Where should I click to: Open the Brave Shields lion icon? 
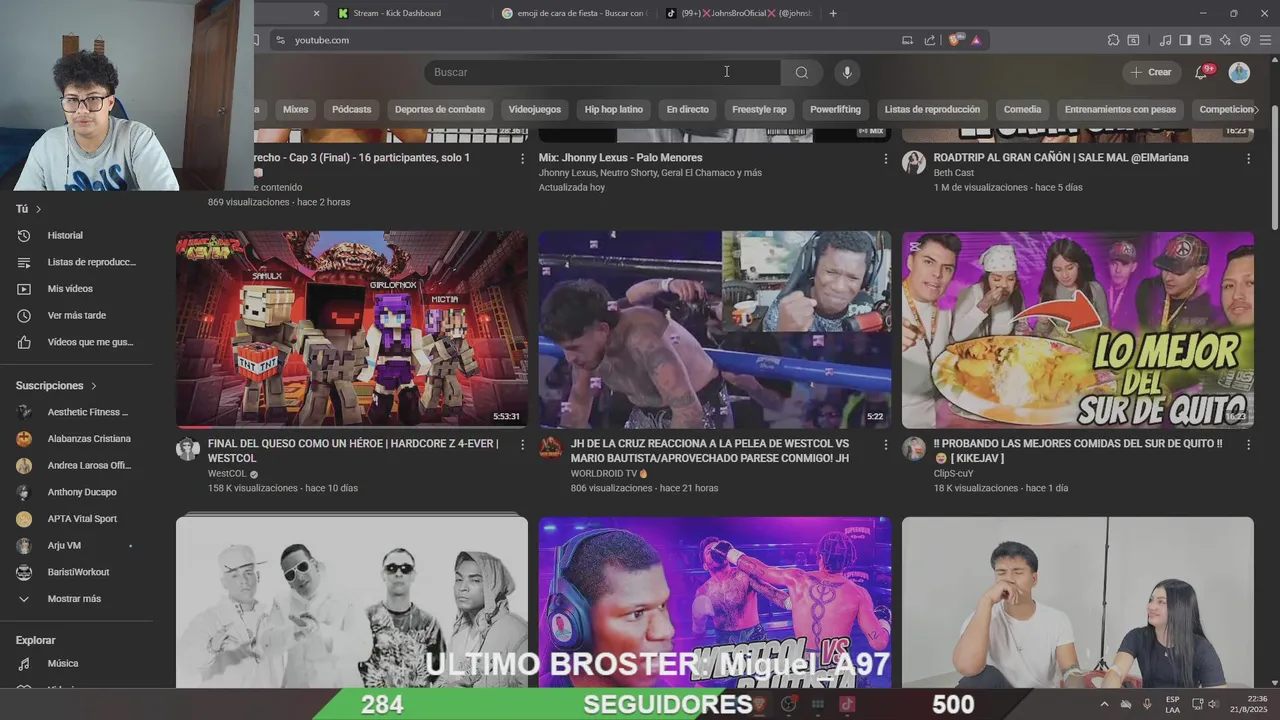954,40
